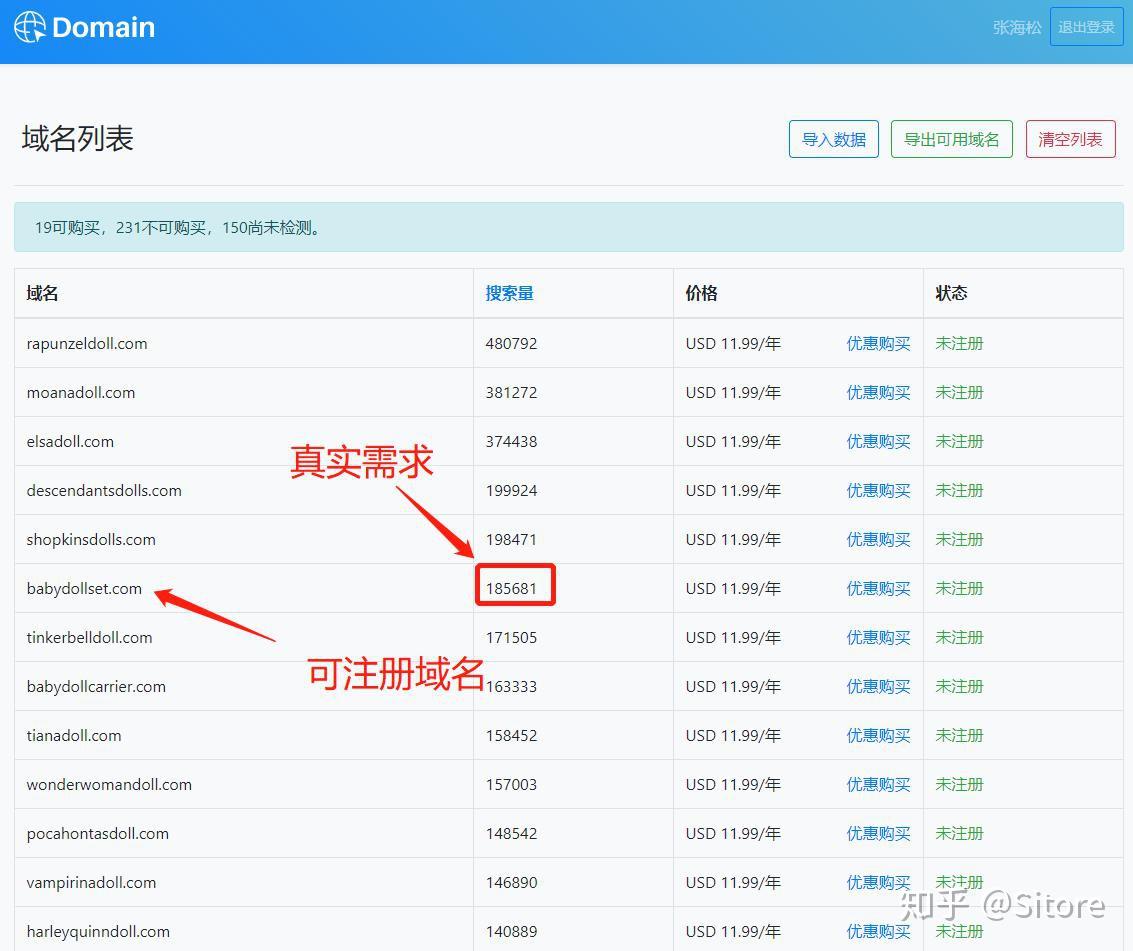1133x951 pixels.
Task: Click the price USD 11.99/年 for moanadoll.com
Action: 733,392
